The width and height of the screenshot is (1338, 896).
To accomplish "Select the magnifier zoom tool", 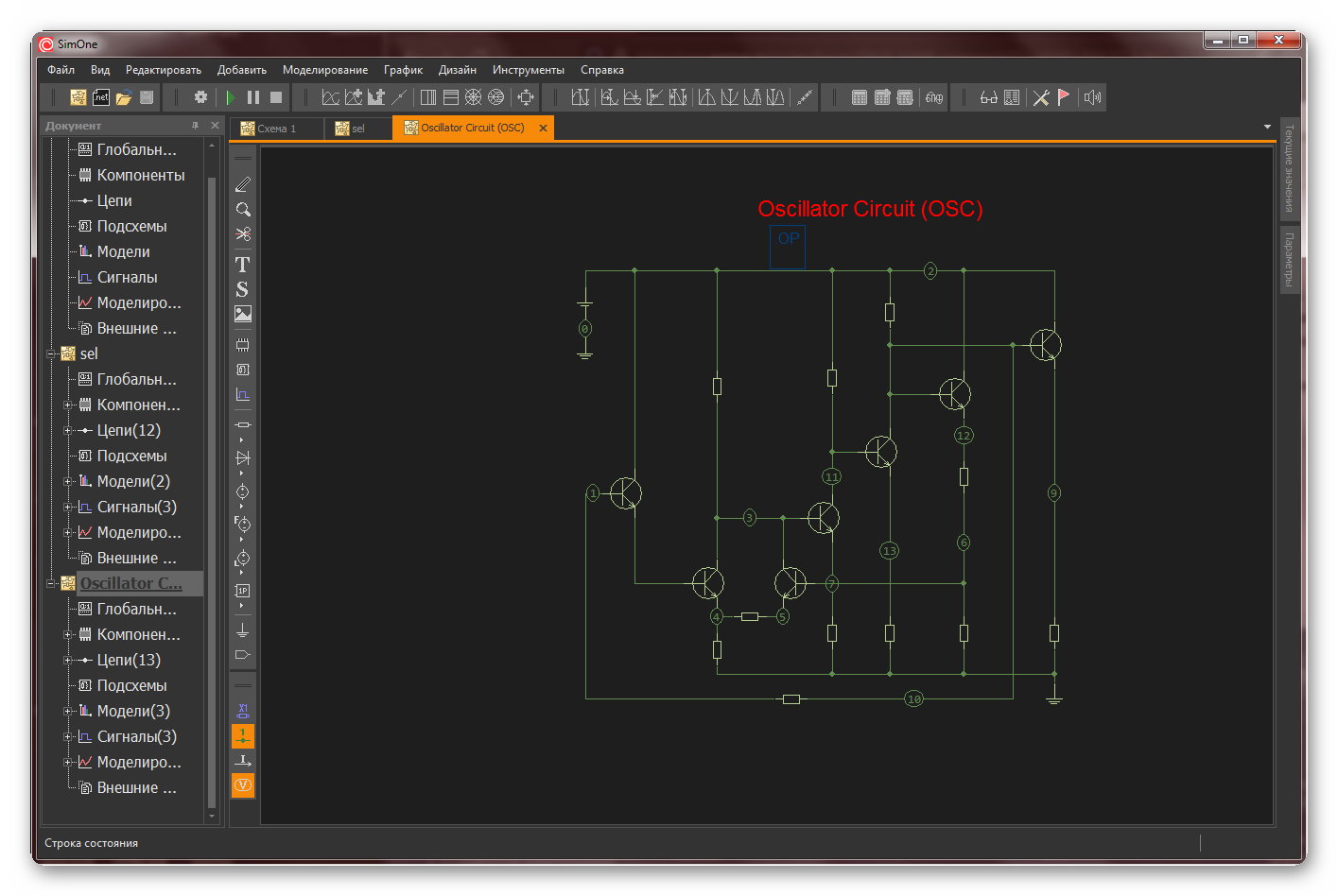I will [x=243, y=210].
